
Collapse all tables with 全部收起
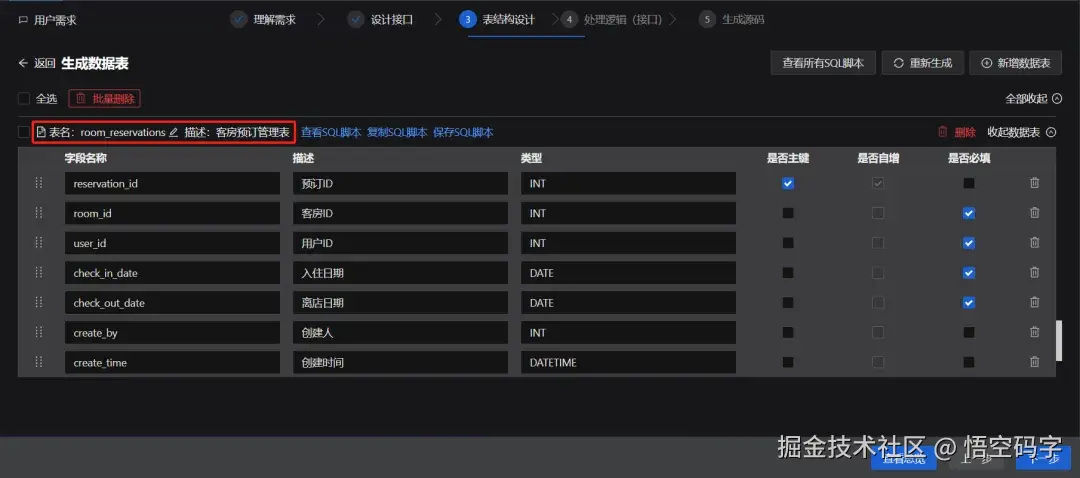(x=1033, y=98)
